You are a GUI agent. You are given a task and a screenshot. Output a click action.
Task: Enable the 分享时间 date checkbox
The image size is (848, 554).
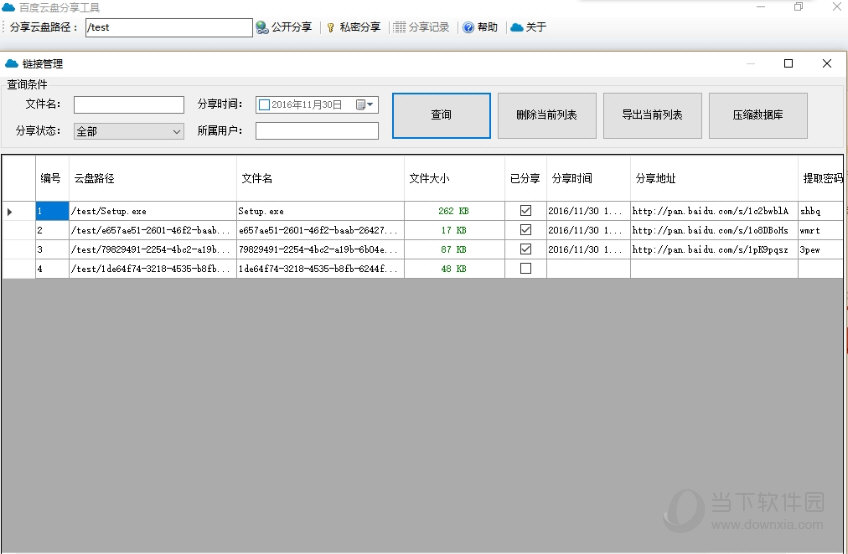pos(264,105)
